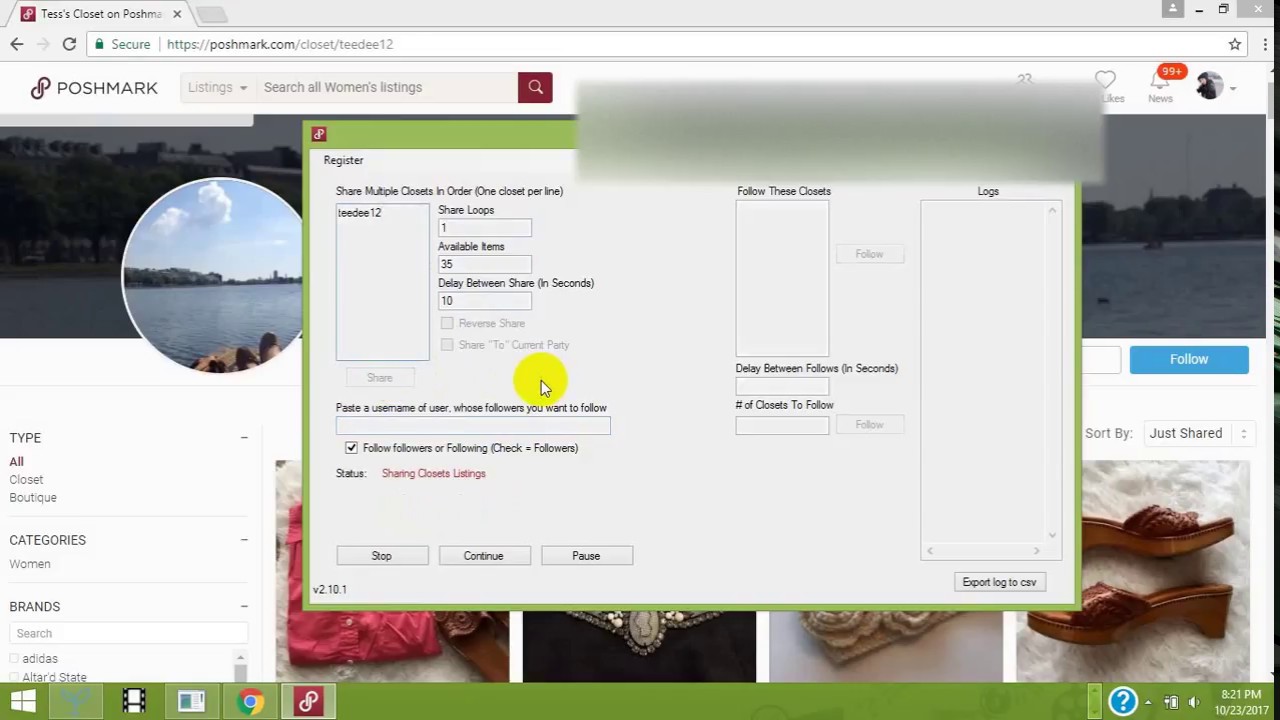Click the username to follow input field

[x=473, y=426]
